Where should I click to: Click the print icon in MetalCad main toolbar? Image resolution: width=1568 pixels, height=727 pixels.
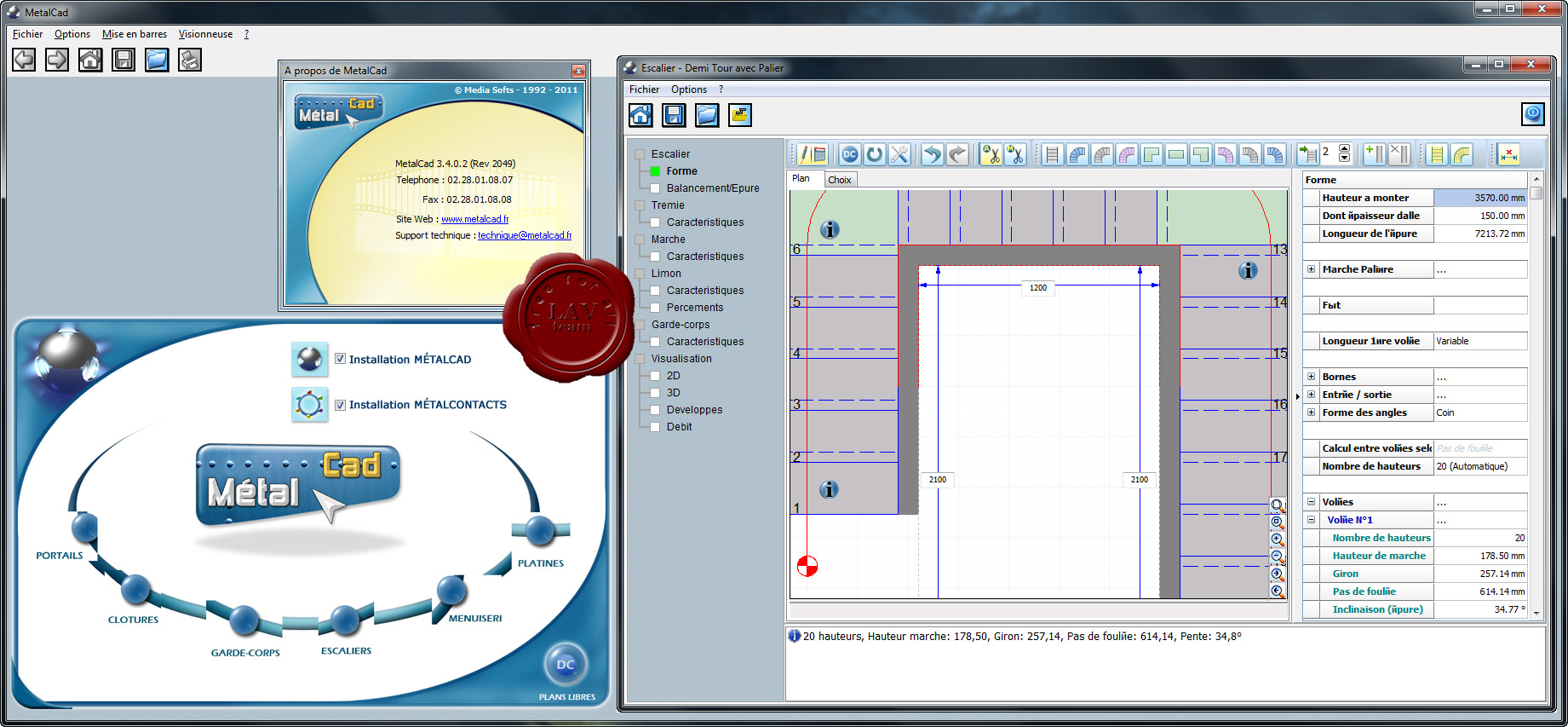click(190, 60)
